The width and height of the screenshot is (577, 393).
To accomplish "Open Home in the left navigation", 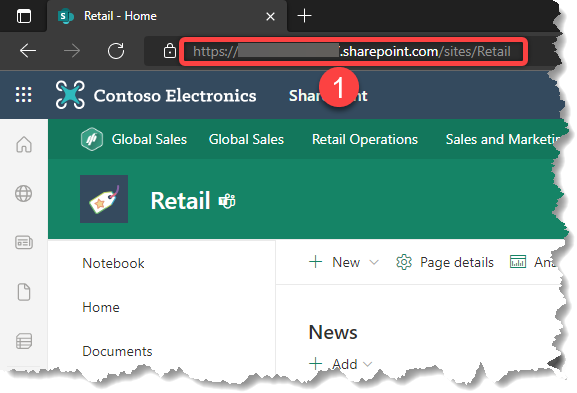I will [x=101, y=307].
